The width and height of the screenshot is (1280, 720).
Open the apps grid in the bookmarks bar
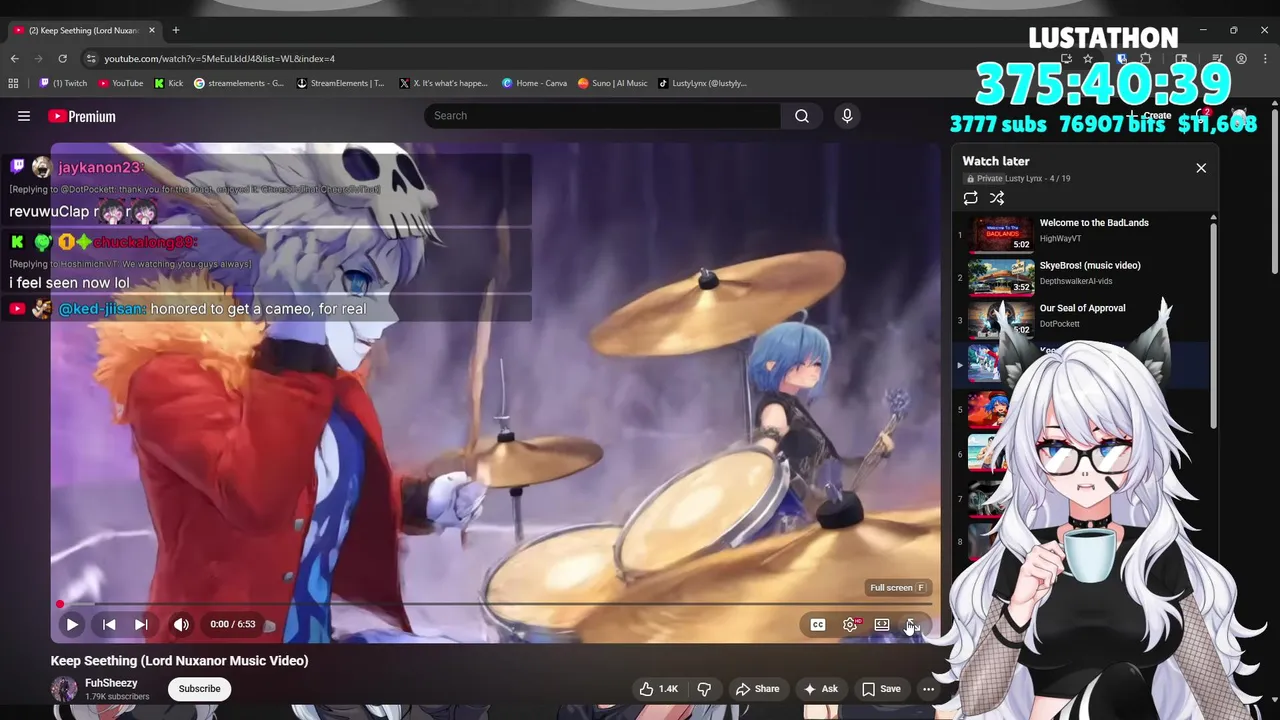coord(14,83)
